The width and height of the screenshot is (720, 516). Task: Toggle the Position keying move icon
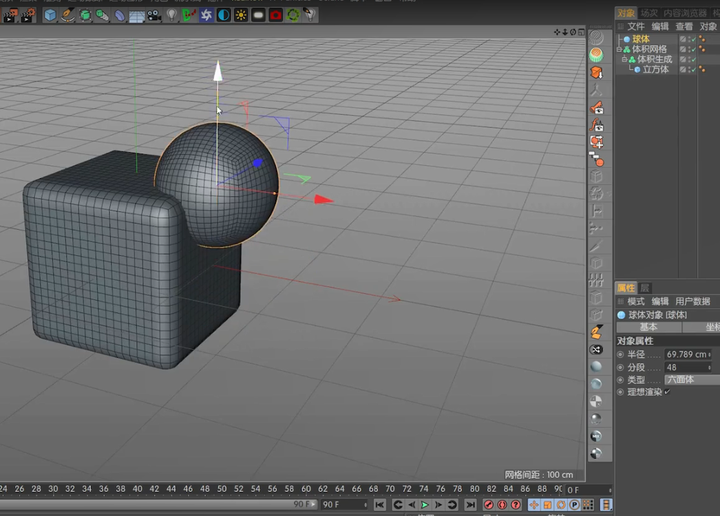(x=534, y=505)
